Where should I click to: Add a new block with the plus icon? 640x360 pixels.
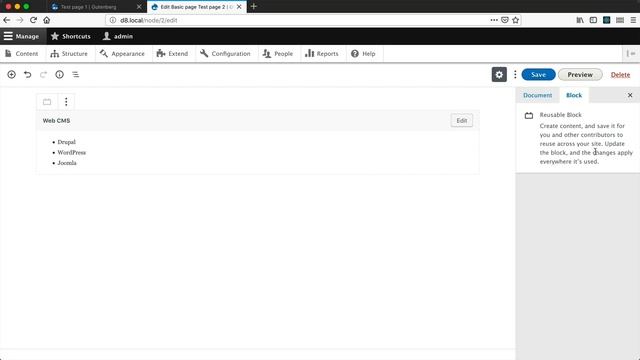(x=11, y=74)
